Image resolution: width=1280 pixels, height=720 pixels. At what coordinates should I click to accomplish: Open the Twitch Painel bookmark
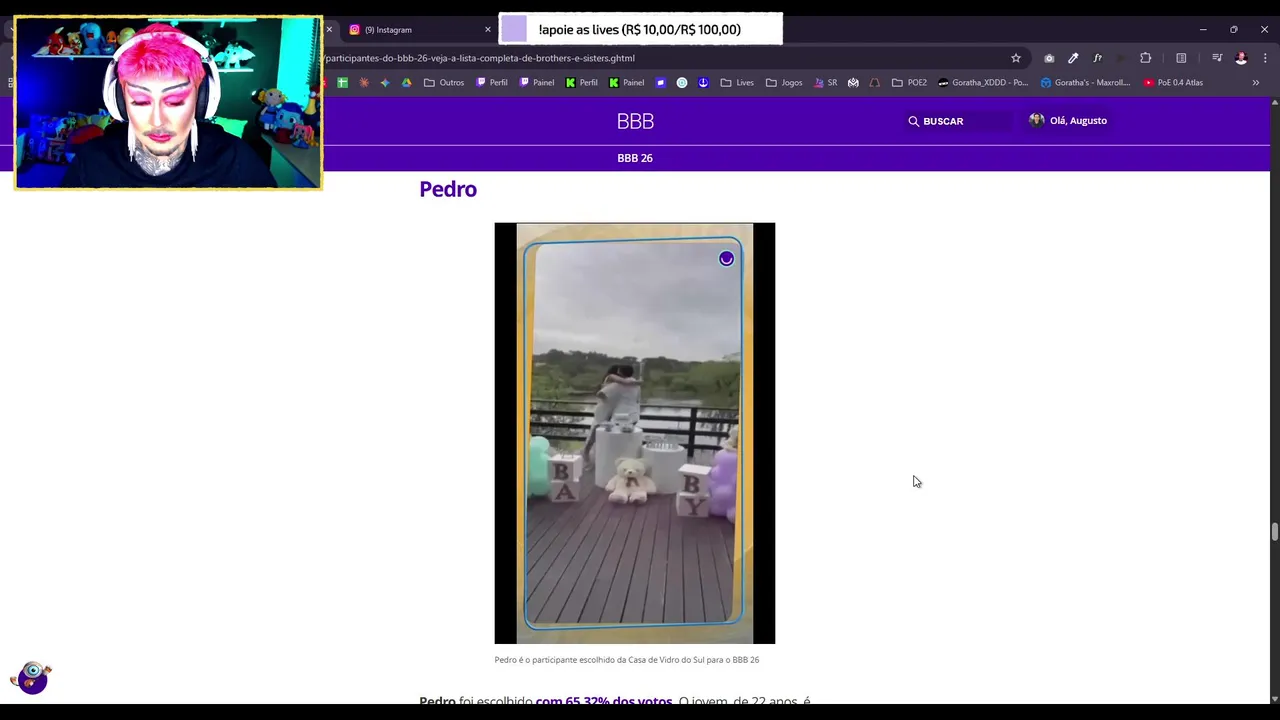point(537,83)
